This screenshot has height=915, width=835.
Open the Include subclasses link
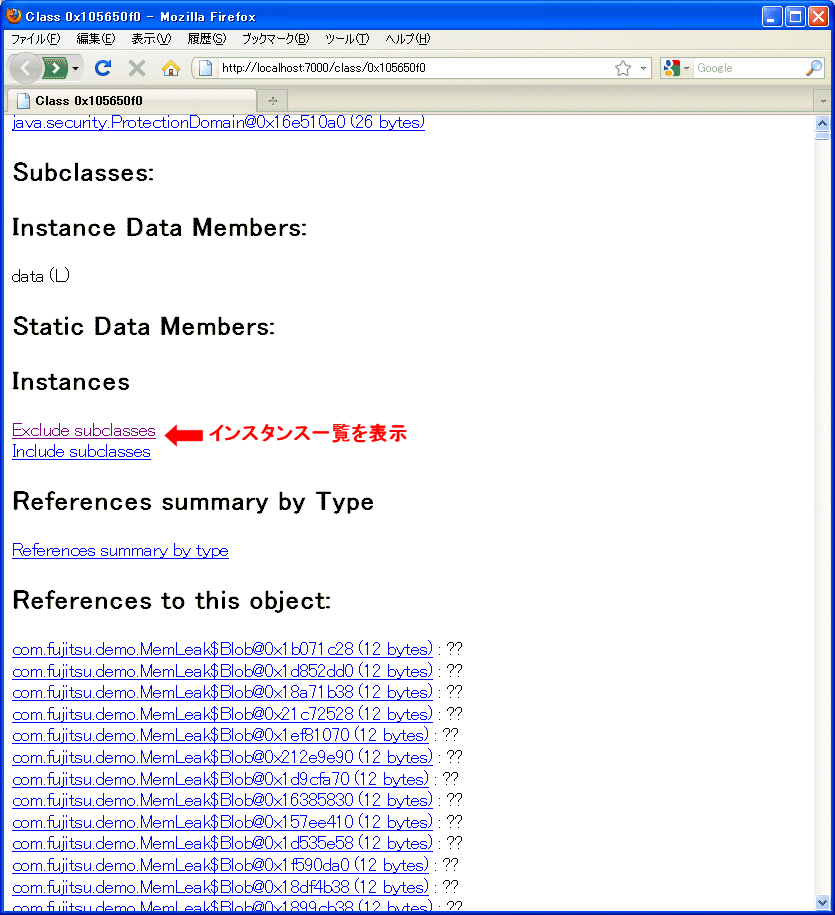point(81,452)
